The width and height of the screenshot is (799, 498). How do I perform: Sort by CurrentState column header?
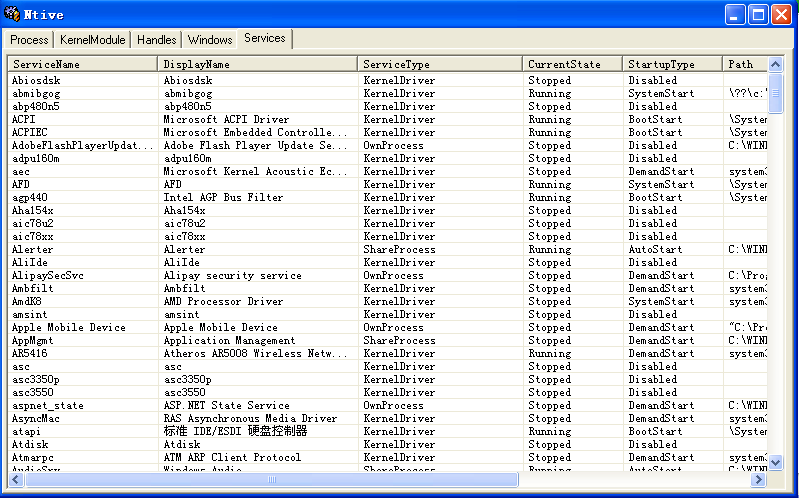pos(573,64)
